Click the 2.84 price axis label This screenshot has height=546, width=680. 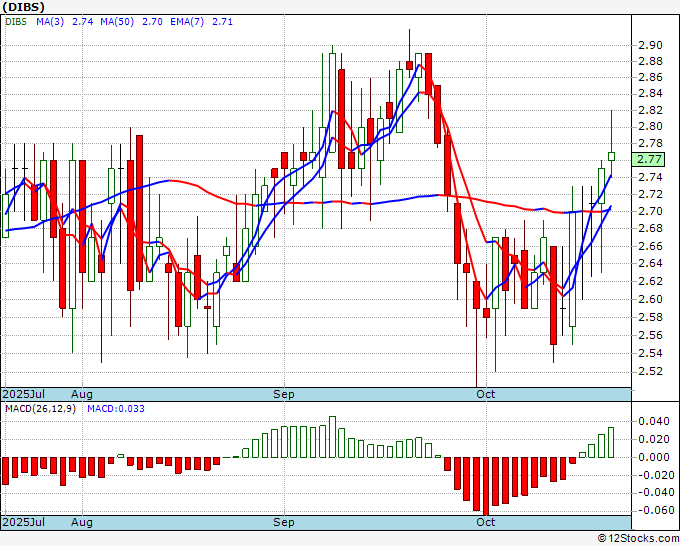click(x=651, y=94)
